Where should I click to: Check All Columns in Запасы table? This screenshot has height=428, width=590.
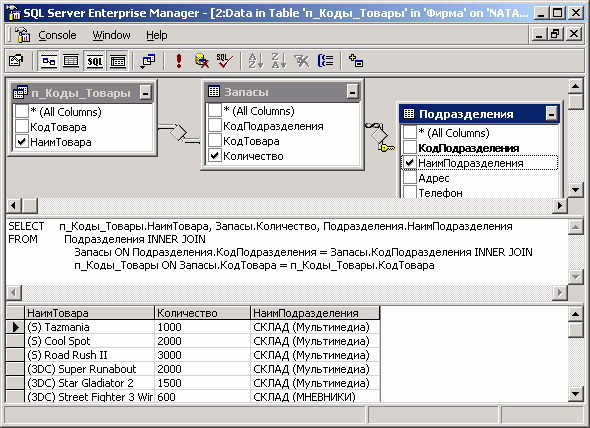[x=214, y=110]
